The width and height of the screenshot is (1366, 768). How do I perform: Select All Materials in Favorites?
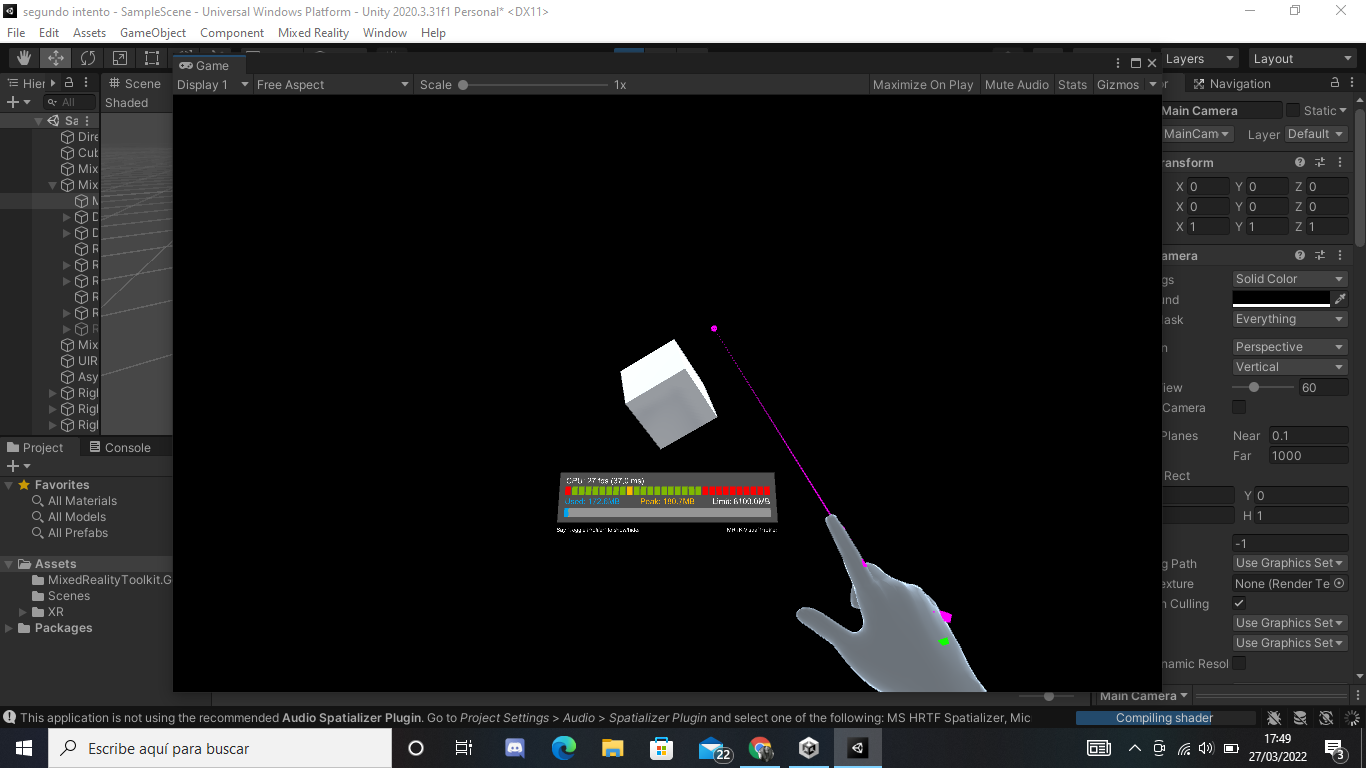[x=82, y=501]
